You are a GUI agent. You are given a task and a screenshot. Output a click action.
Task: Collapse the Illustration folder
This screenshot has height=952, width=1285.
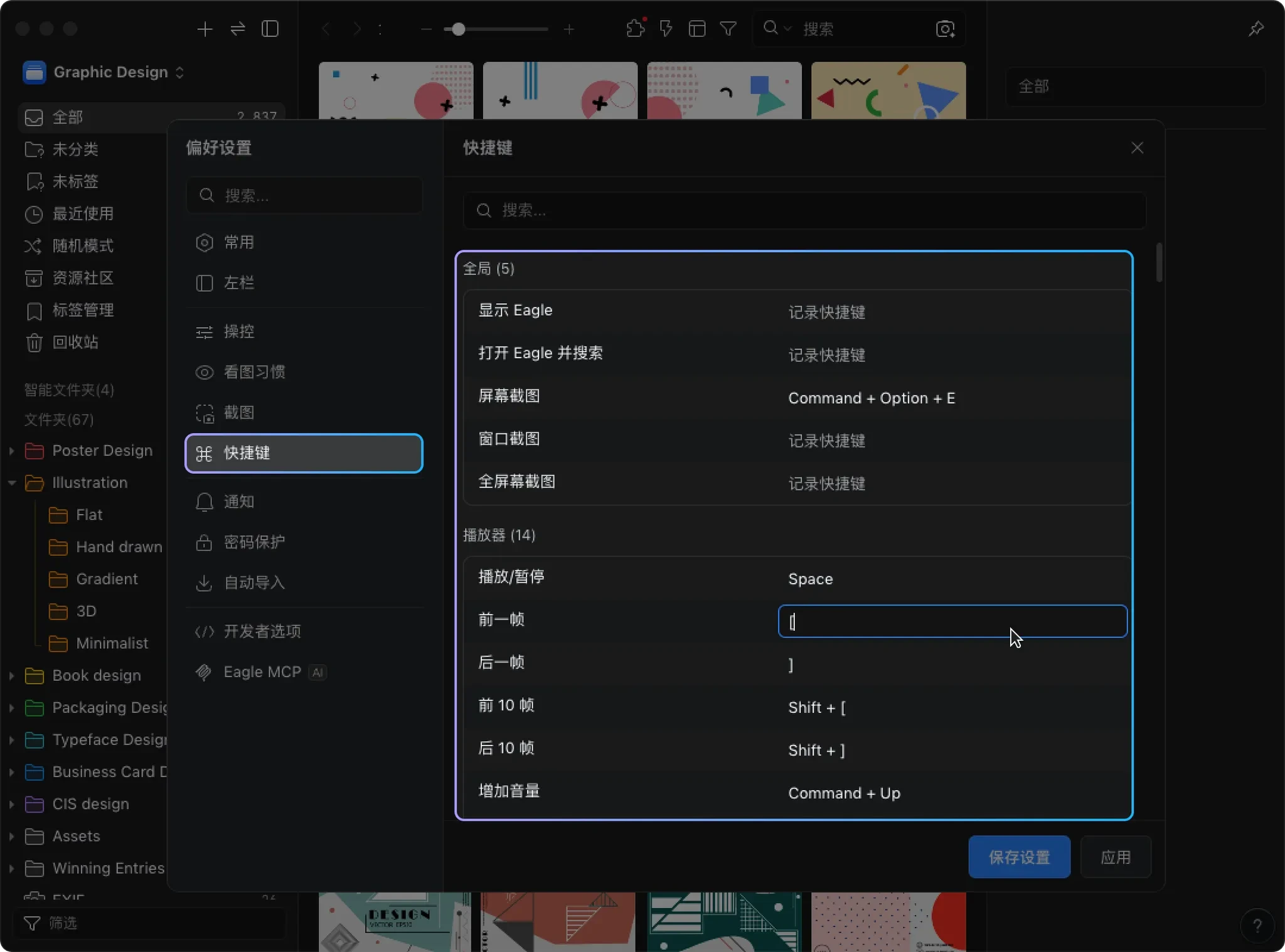click(x=11, y=483)
